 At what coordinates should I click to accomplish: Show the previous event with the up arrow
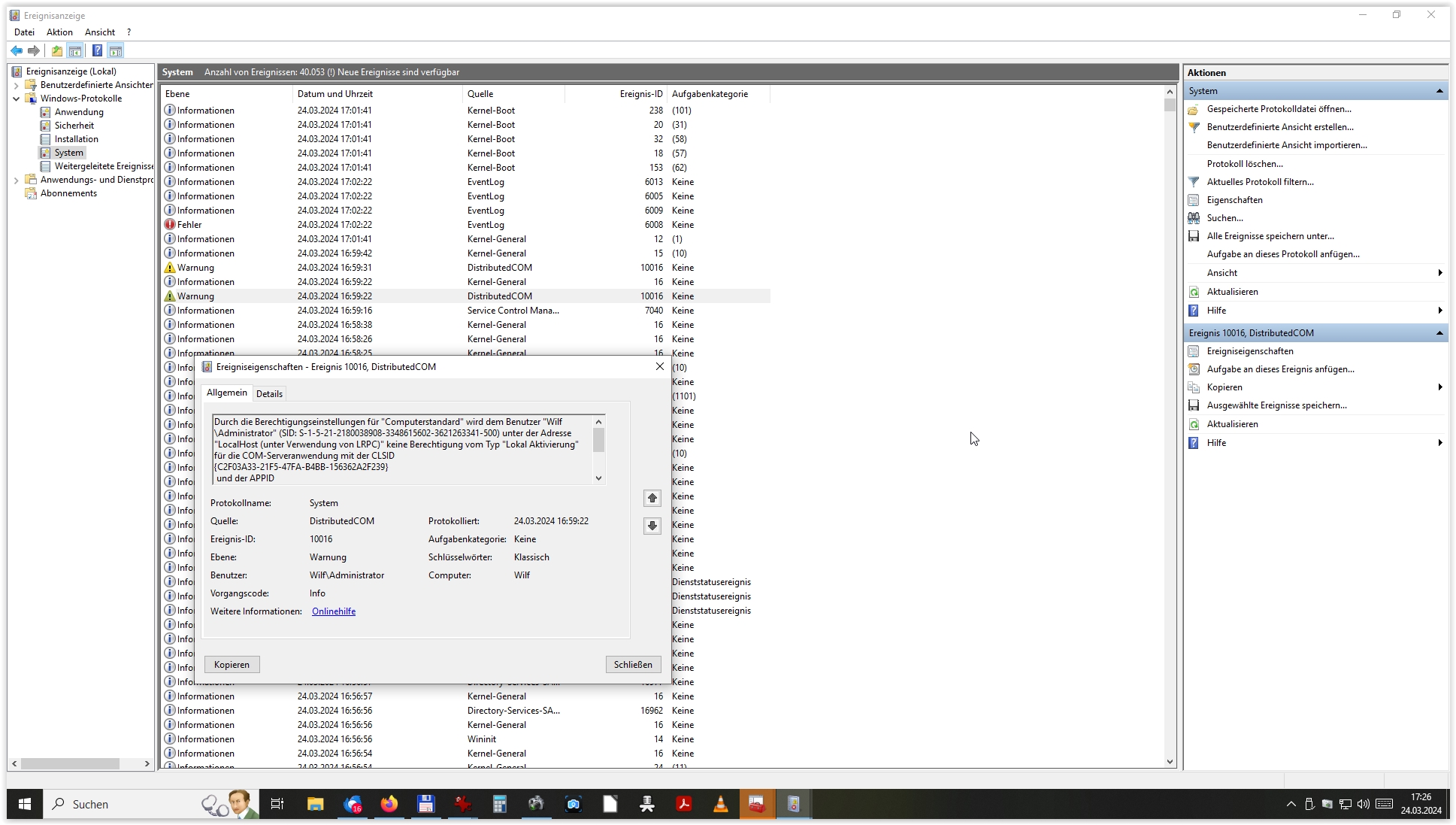click(x=652, y=498)
